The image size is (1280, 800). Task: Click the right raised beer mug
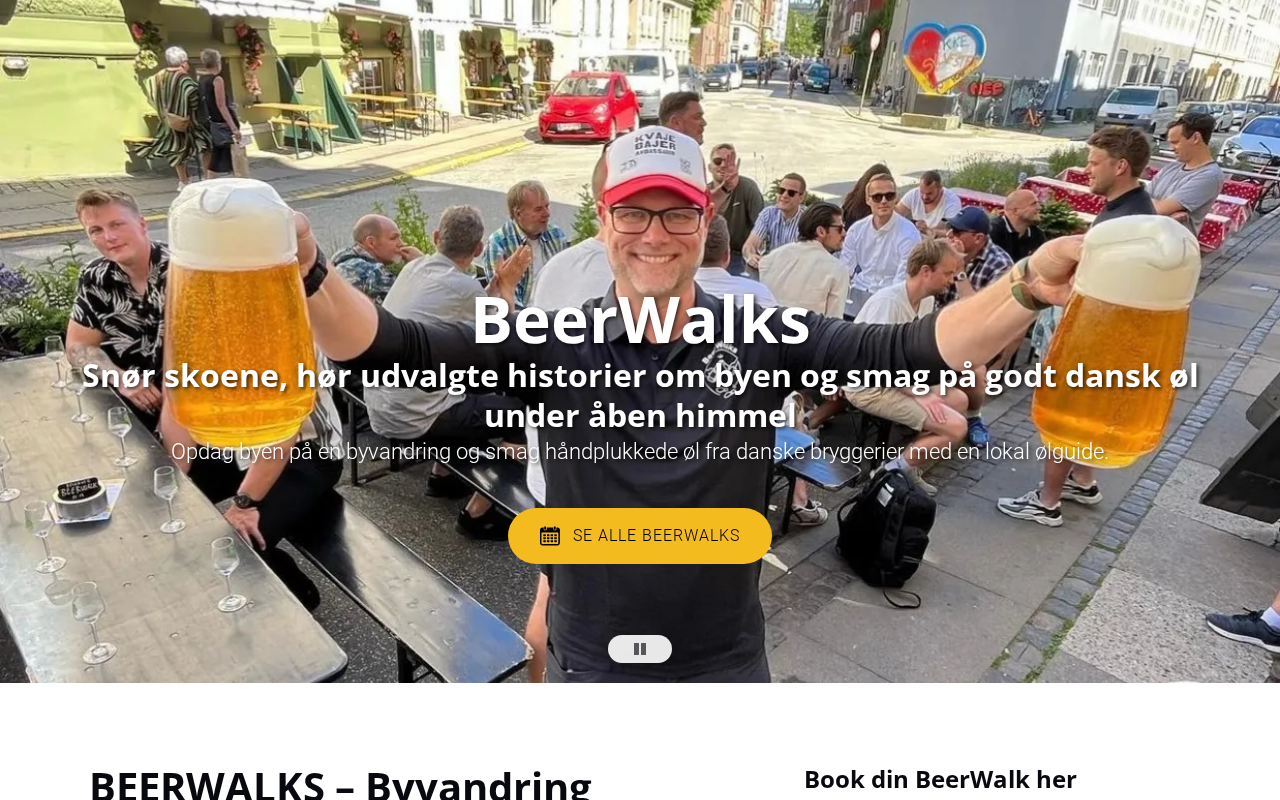pos(1115,340)
